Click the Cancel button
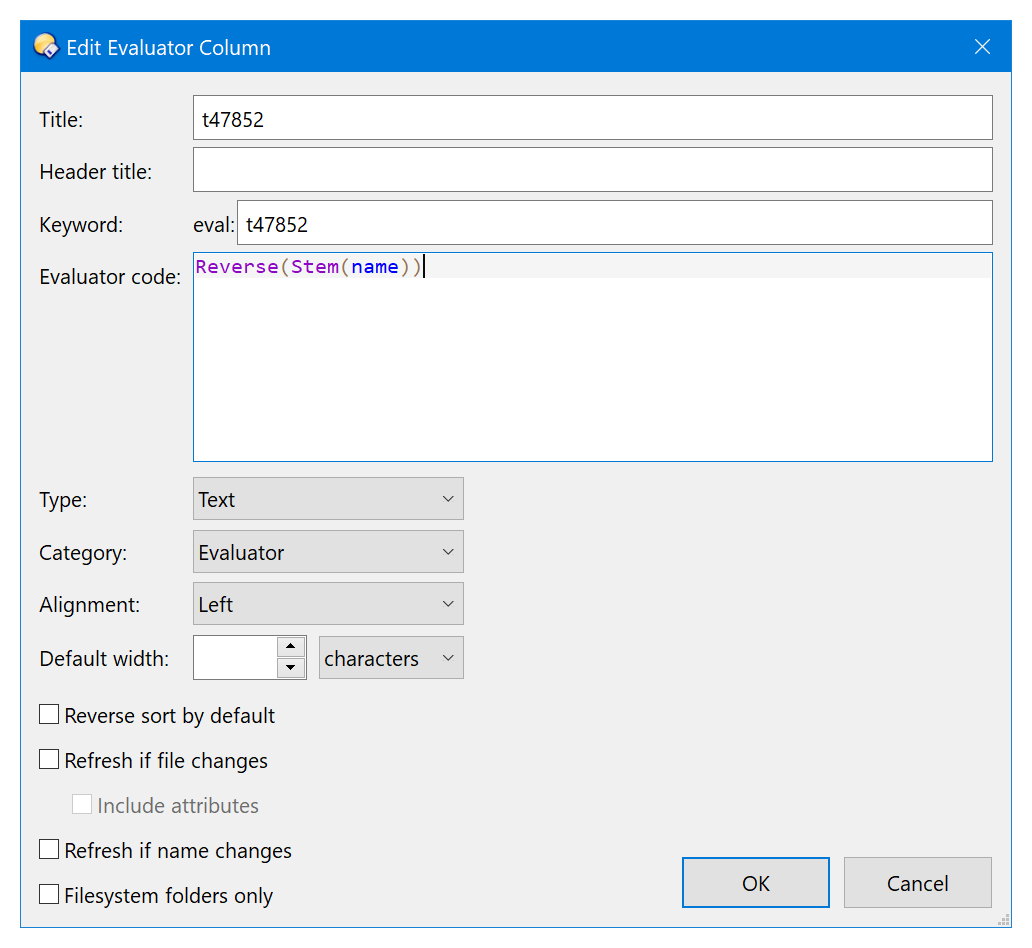The height and width of the screenshot is (948, 1032). 917,883
